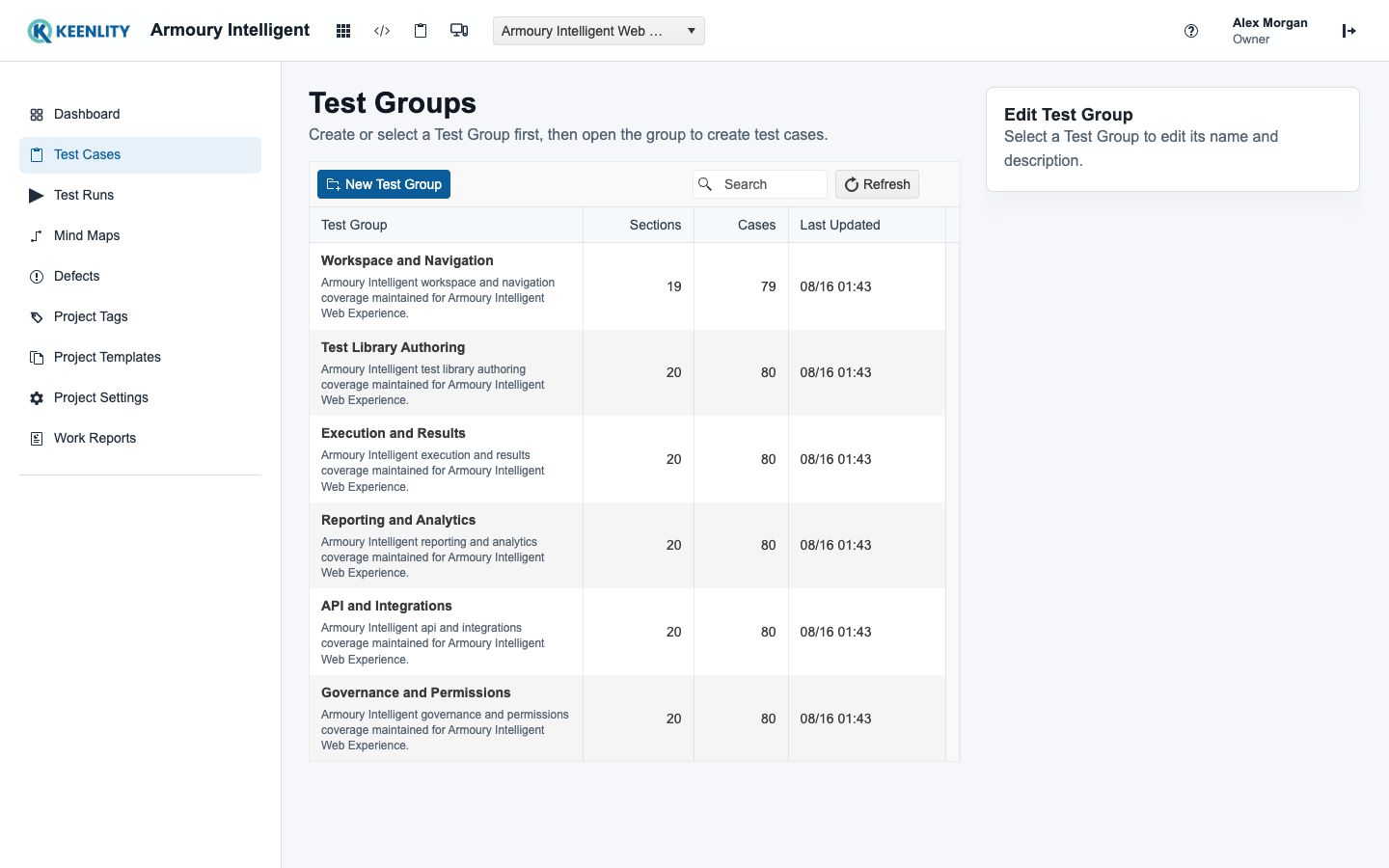Open Mind Maps page
The height and width of the screenshot is (868, 1389).
coord(140,236)
